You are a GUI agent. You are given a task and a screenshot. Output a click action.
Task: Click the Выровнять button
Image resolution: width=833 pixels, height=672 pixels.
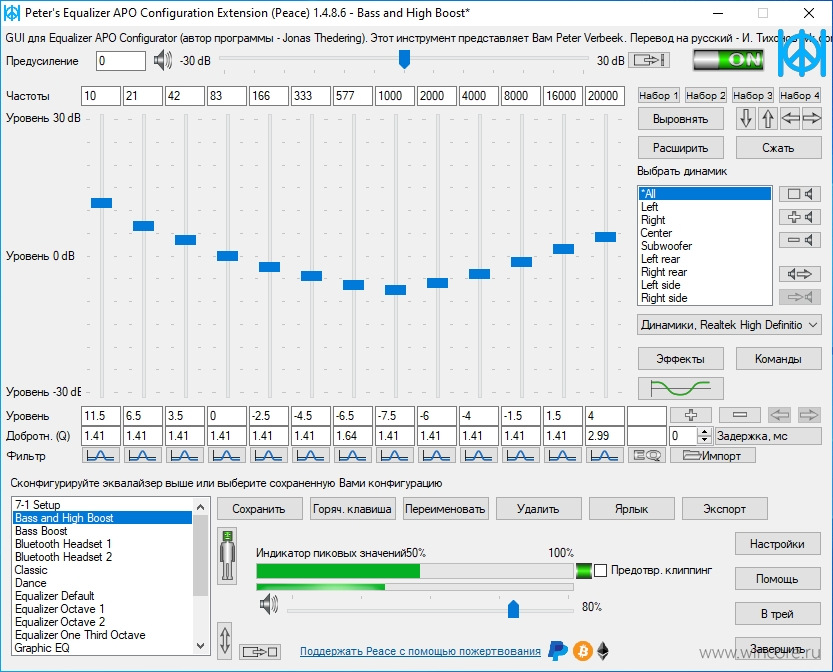pos(681,119)
